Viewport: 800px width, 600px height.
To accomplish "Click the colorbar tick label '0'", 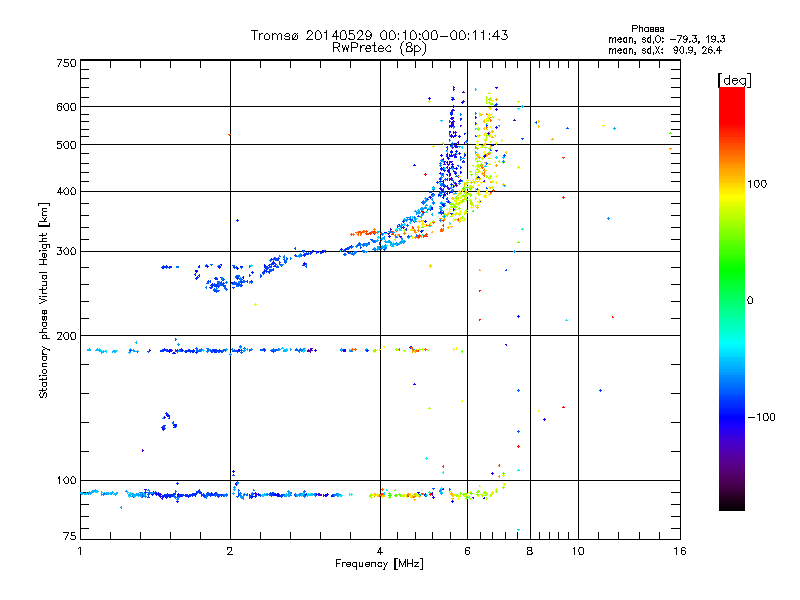I will [x=750, y=300].
